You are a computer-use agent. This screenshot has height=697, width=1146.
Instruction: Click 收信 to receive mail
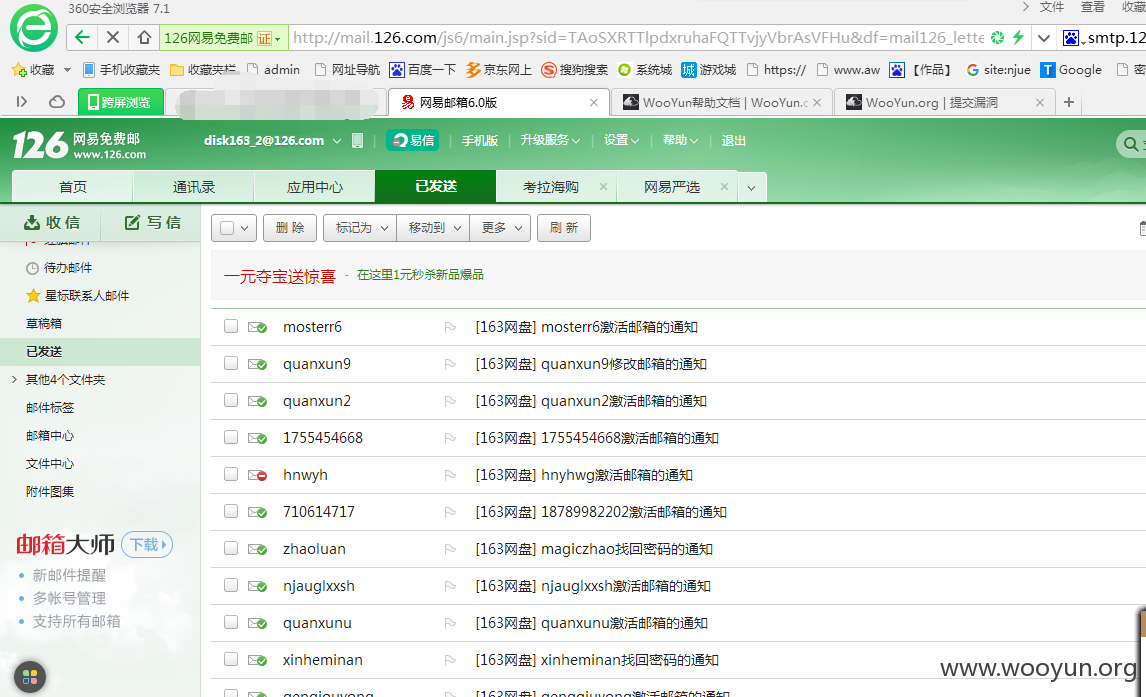(51, 222)
